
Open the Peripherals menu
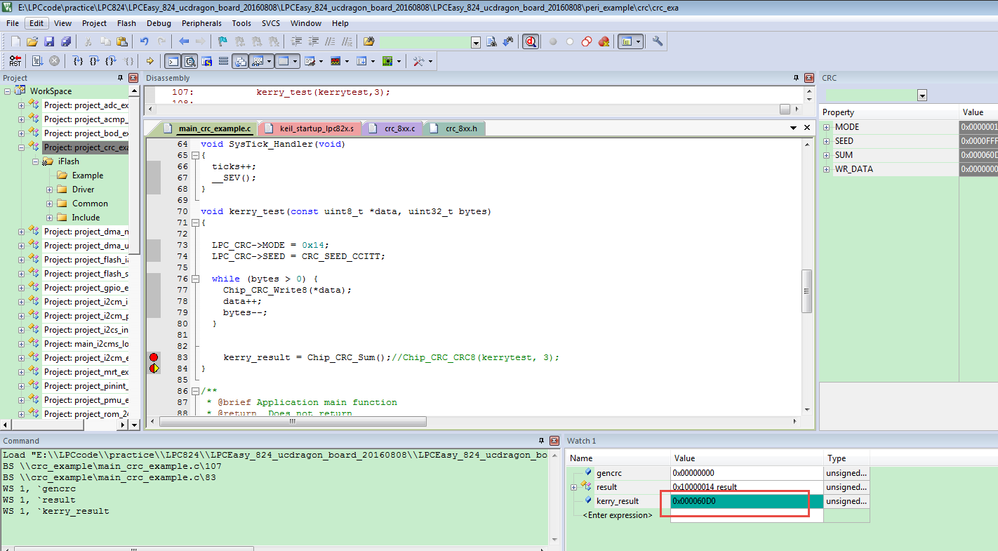201,23
